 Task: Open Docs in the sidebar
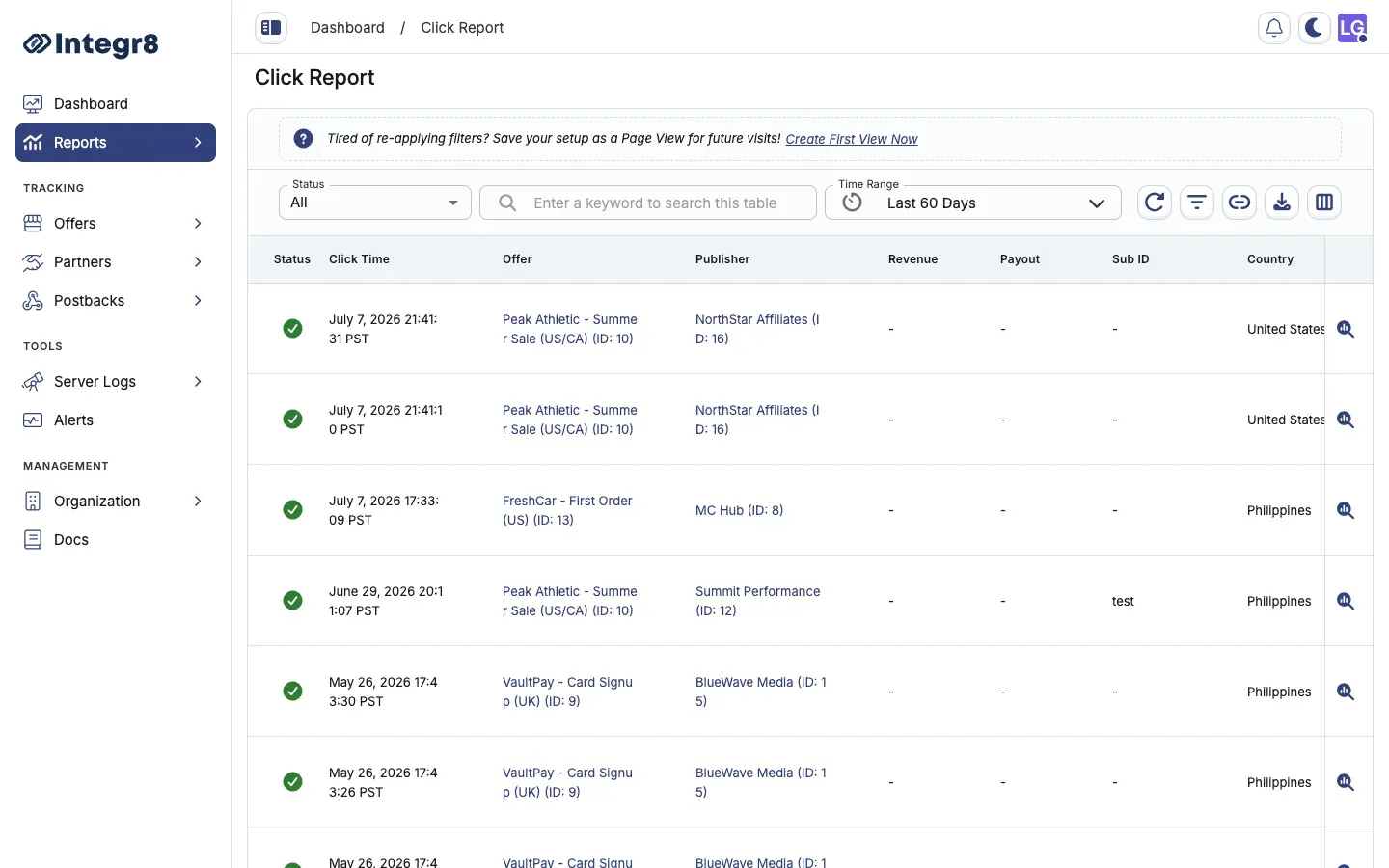click(x=116, y=540)
